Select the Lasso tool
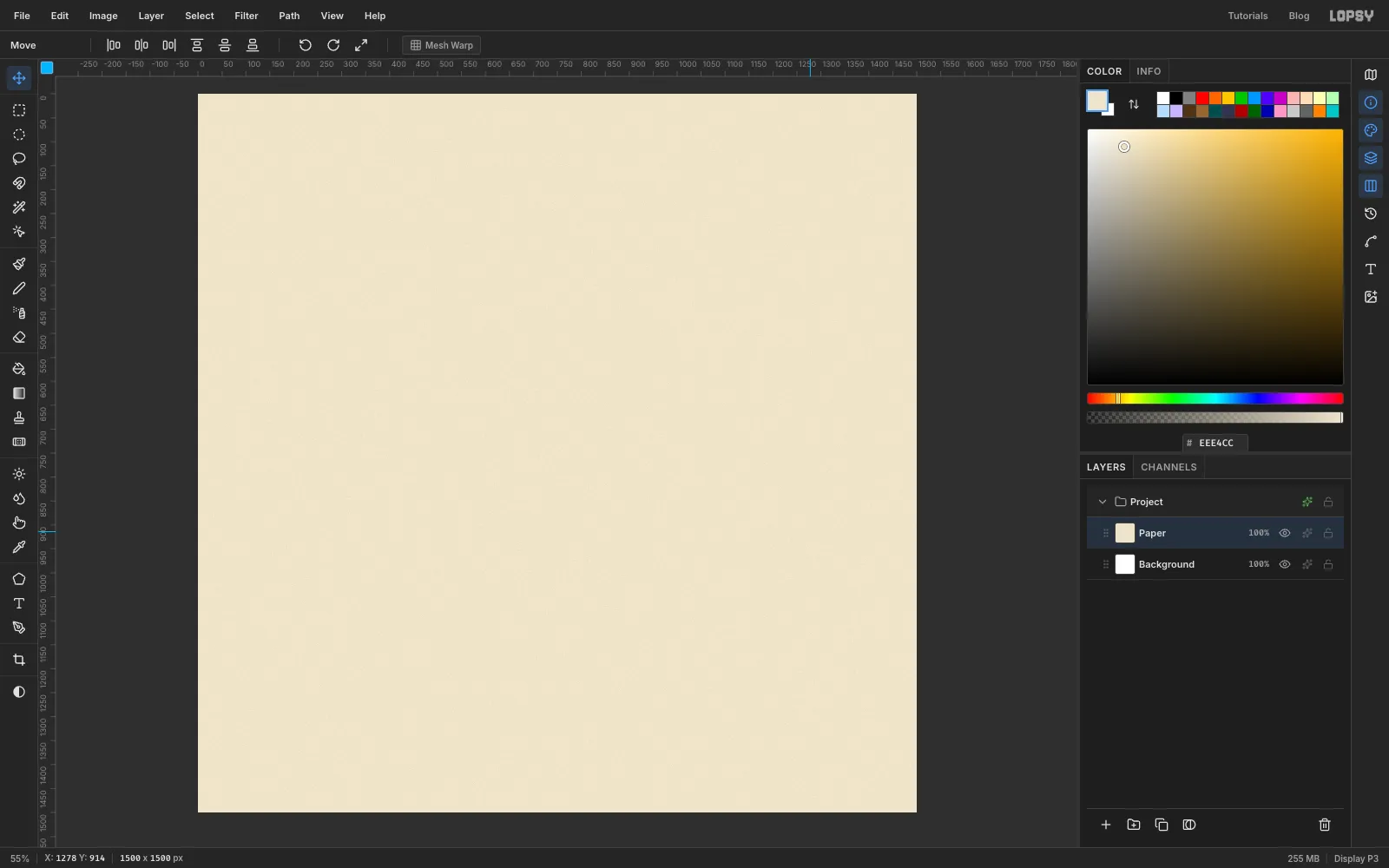The image size is (1389, 868). click(19, 159)
